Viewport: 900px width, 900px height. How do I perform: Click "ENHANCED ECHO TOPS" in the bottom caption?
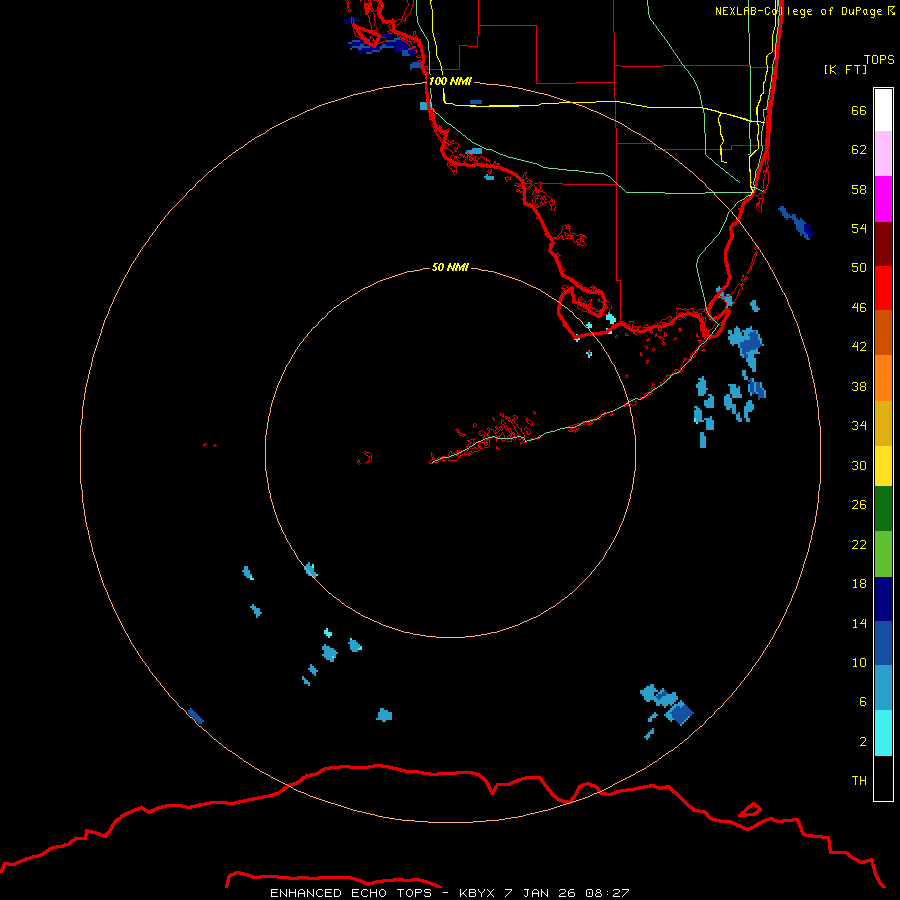(x=351, y=893)
